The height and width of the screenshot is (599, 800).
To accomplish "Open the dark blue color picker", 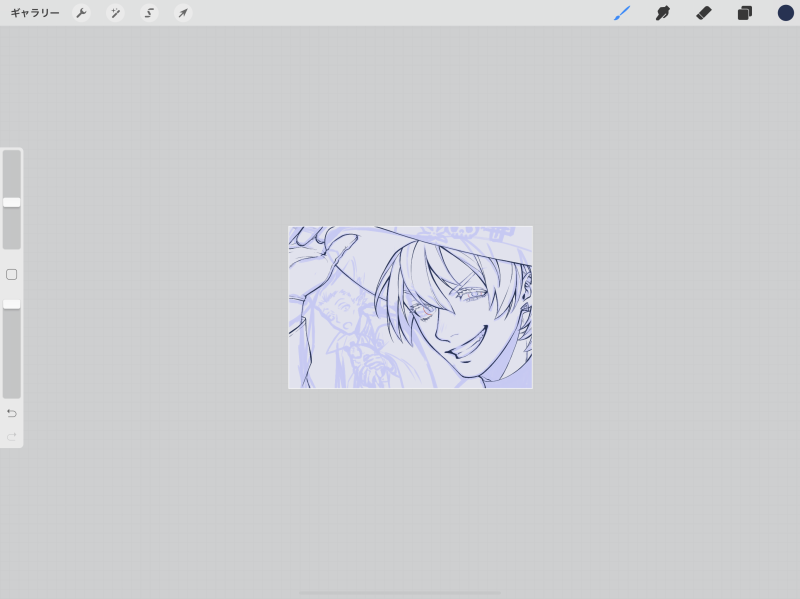I will pyautogui.click(x=786, y=13).
